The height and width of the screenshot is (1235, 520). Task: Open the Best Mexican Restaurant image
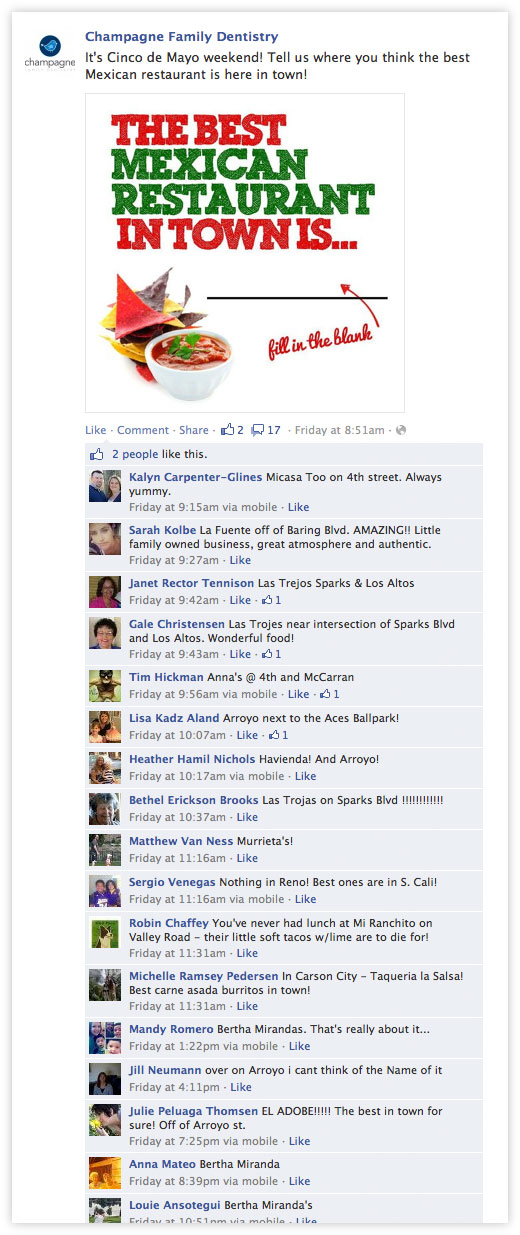click(x=245, y=253)
